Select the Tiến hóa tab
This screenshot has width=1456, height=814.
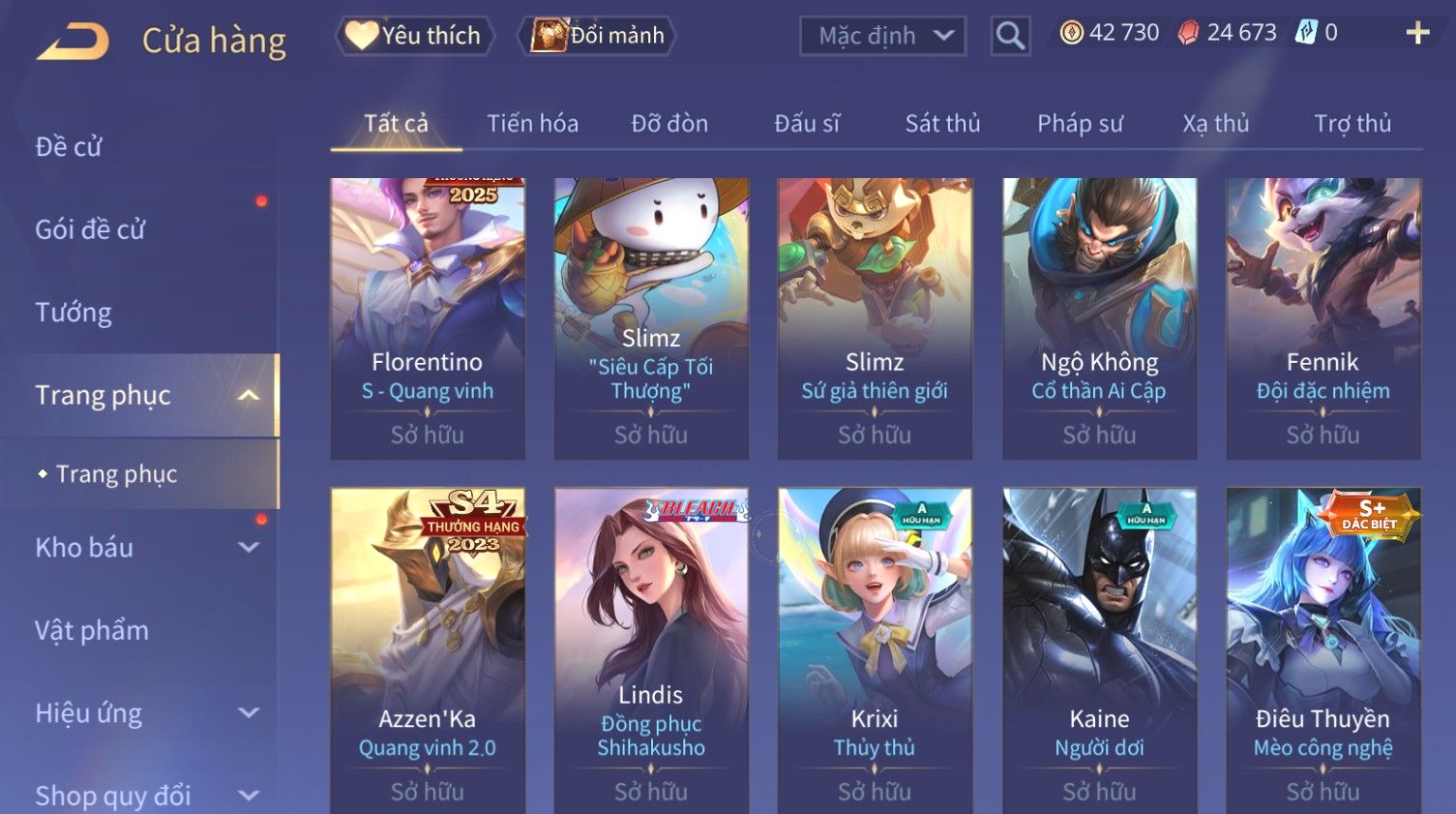point(532,124)
